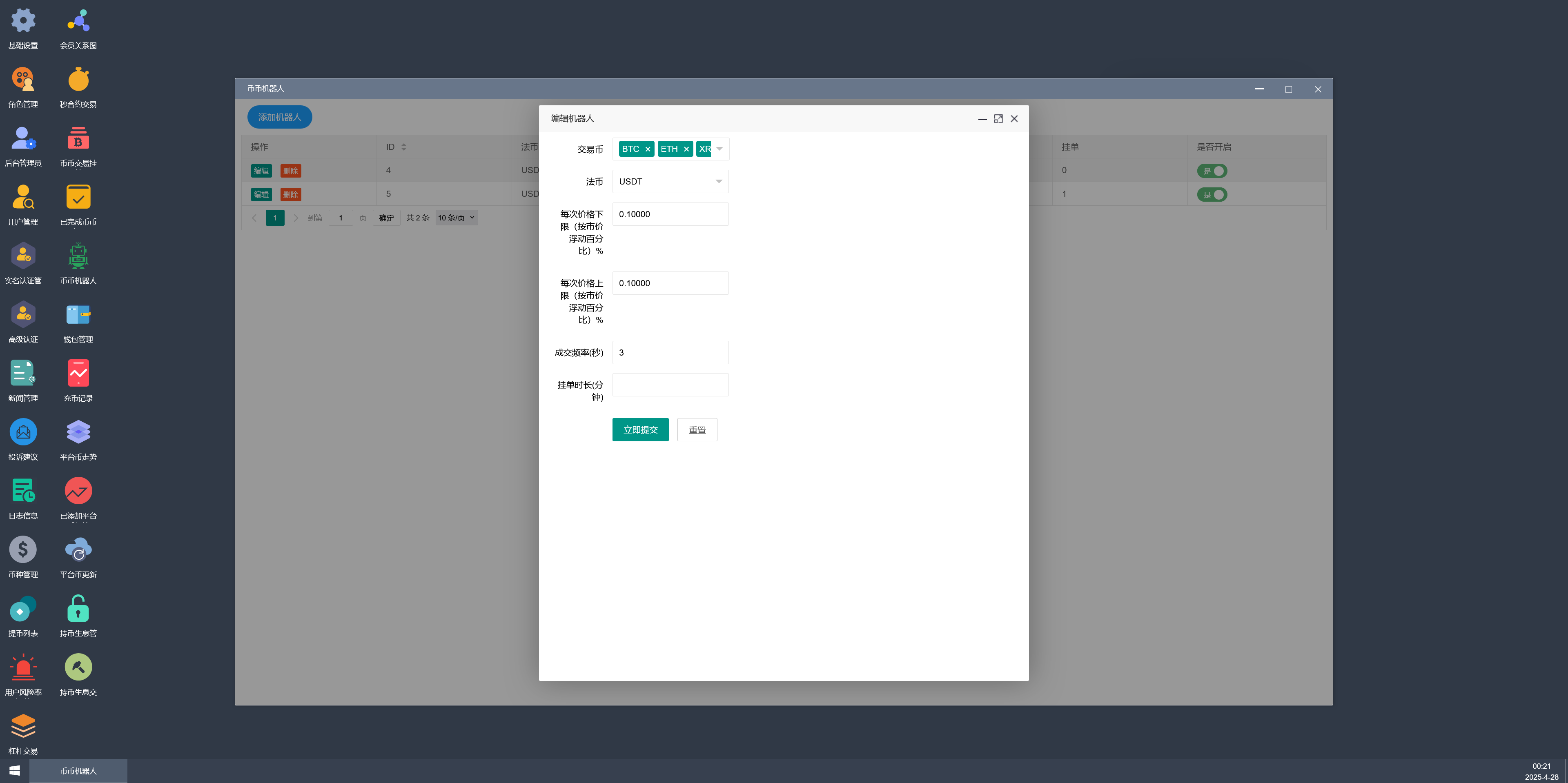Open the 币币机器人 desktop icon
Viewport: 1568px width, 783px height.
click(78, 257)
